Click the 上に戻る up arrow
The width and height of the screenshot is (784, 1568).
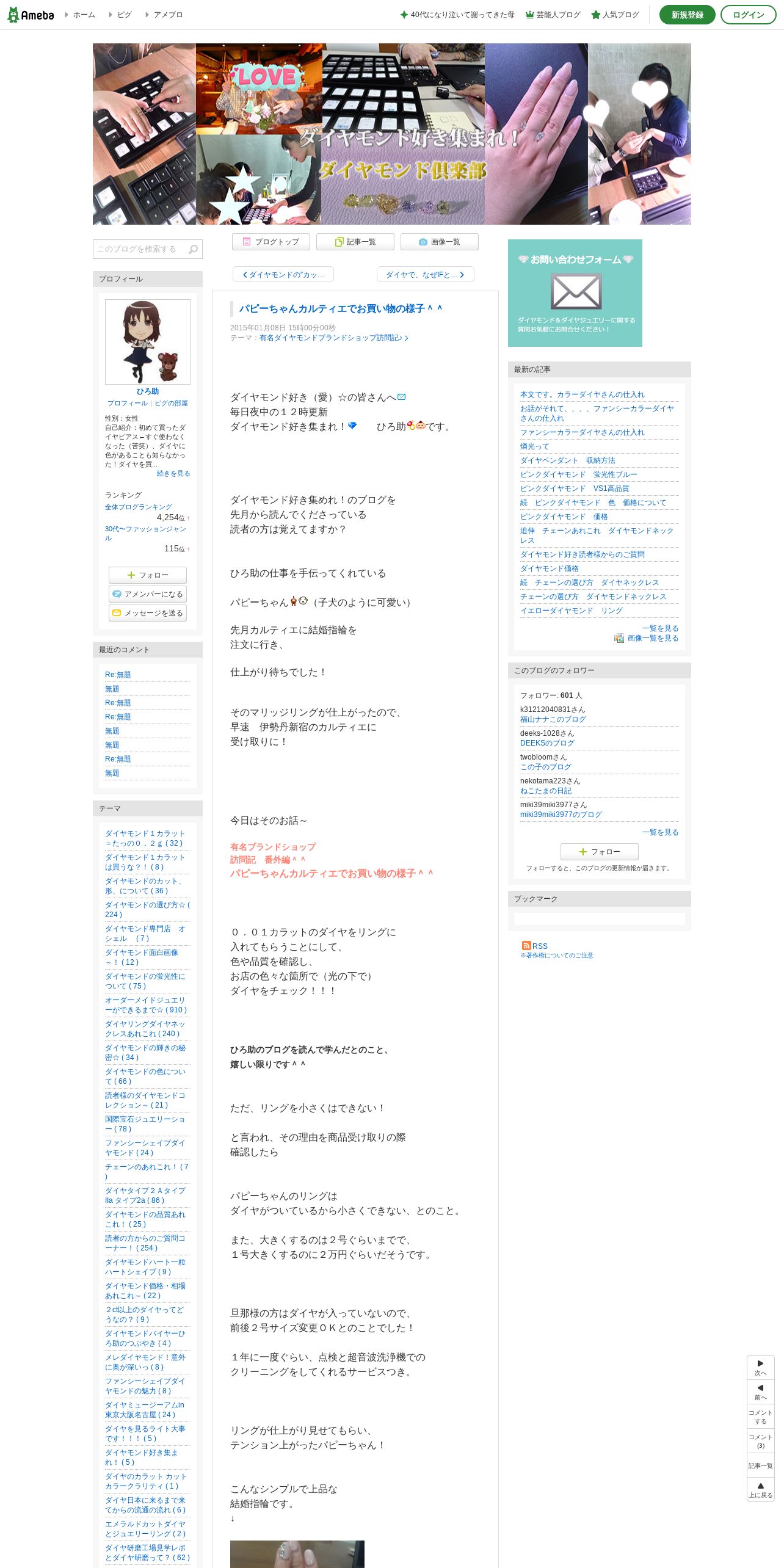(x=760, y=1490)
